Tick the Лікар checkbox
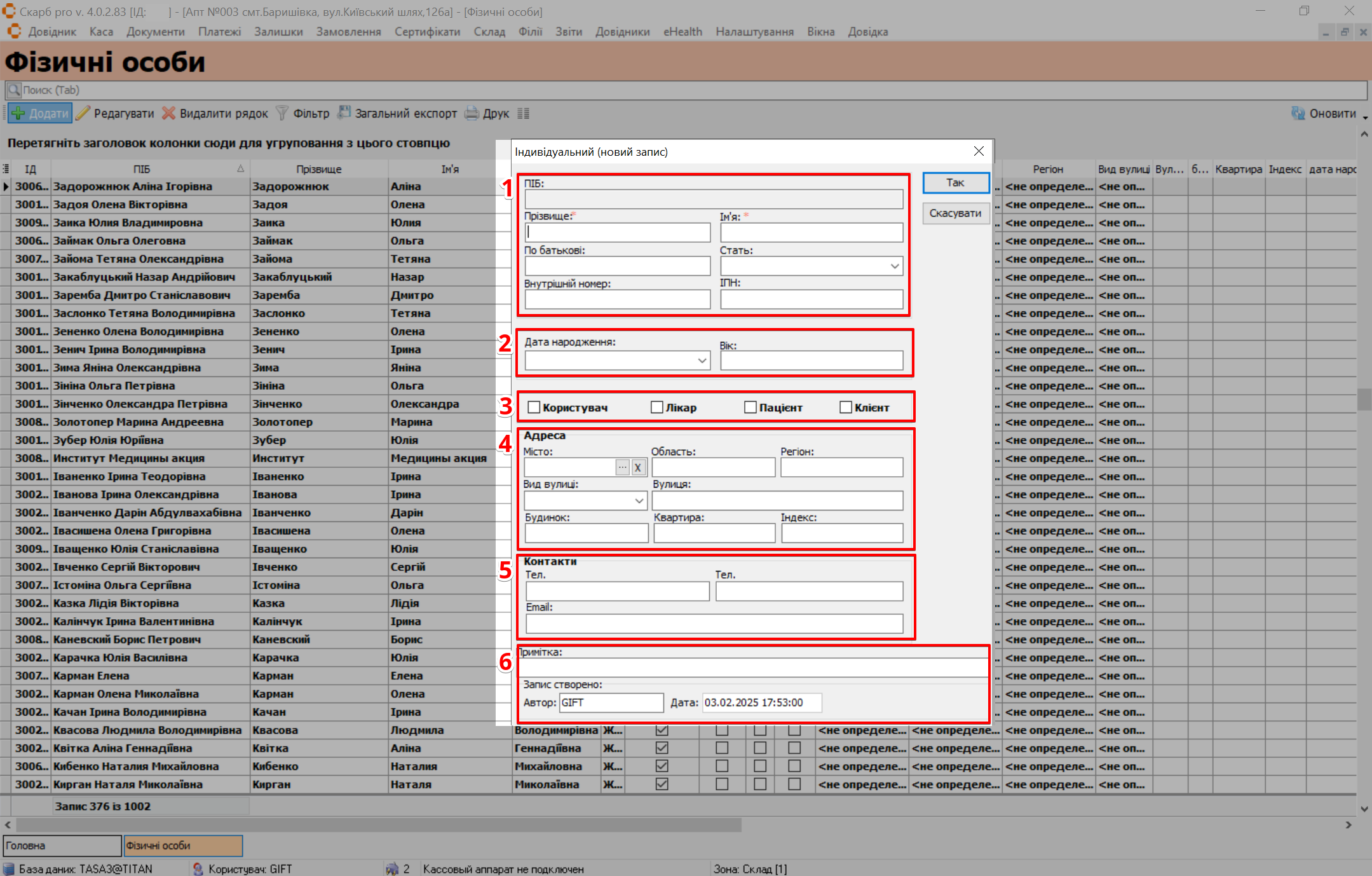The width and height of the screenshot is (1372, 876). pyautogui.click(x=657, y=407)
